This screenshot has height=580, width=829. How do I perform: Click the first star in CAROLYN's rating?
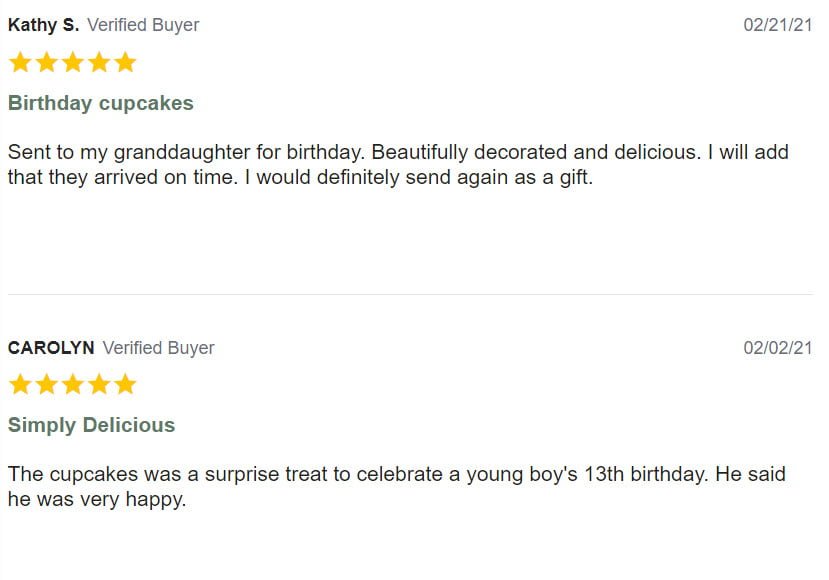click(x=20, y=385)
